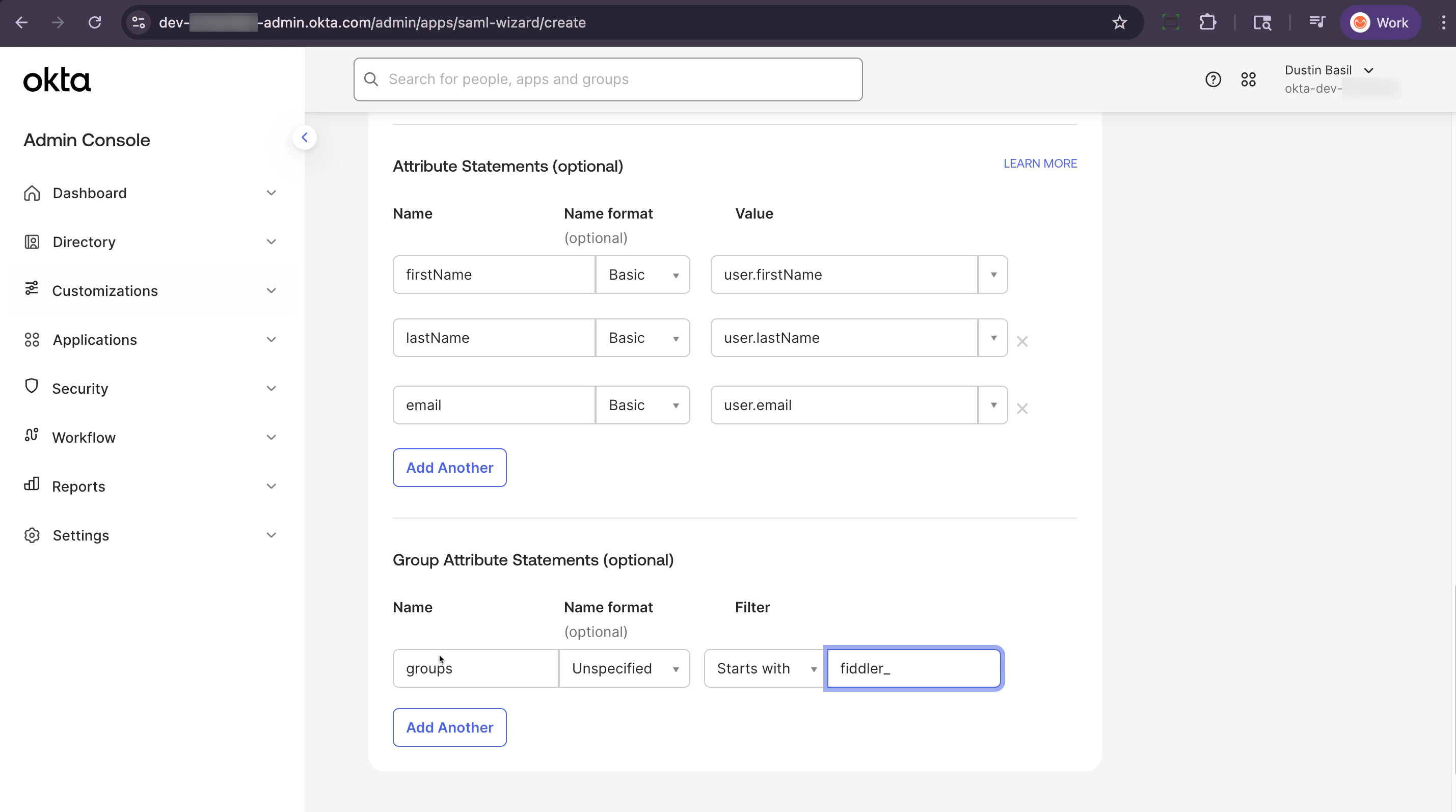Image resolution: width=1456 pixels, height=812 pixels.
Task: Open the help question mark icon
Action: pos(1212,79)
